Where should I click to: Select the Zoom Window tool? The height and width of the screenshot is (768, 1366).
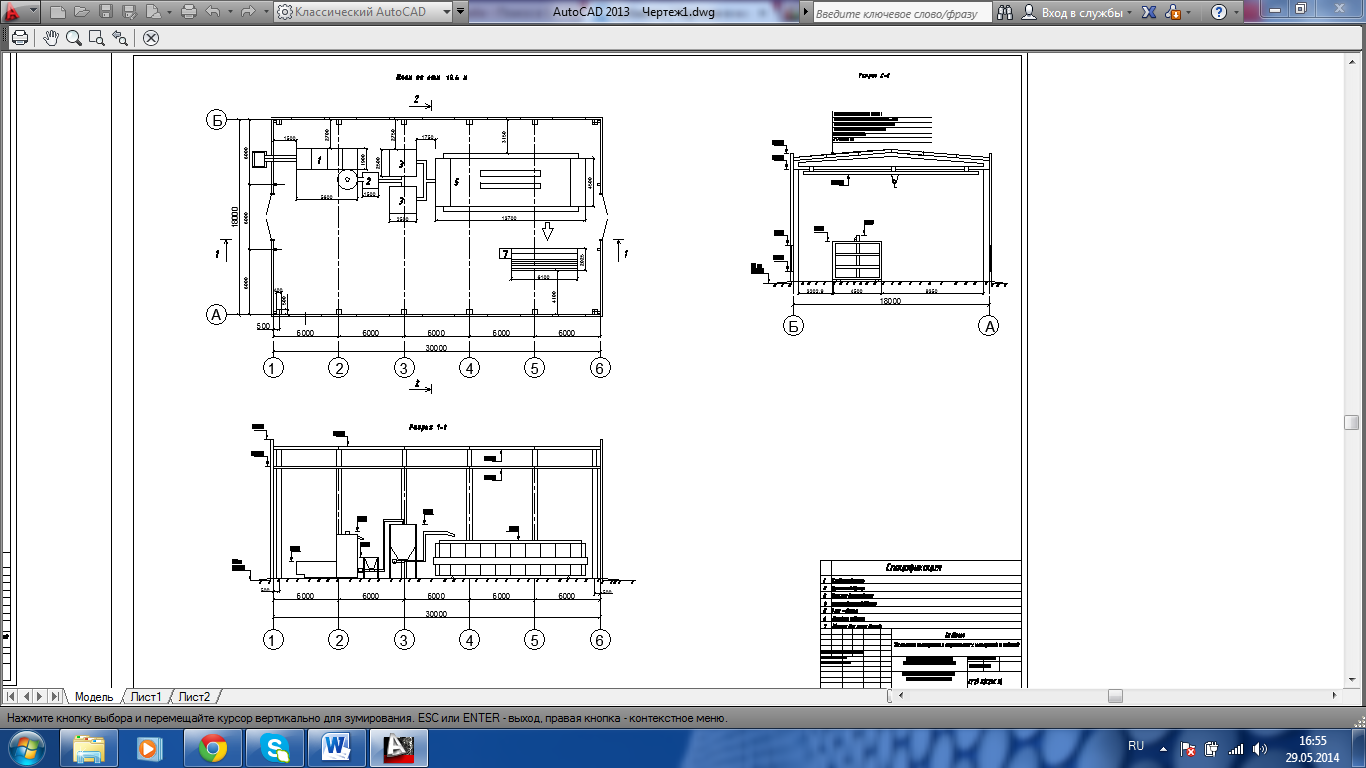coord(97,38)
